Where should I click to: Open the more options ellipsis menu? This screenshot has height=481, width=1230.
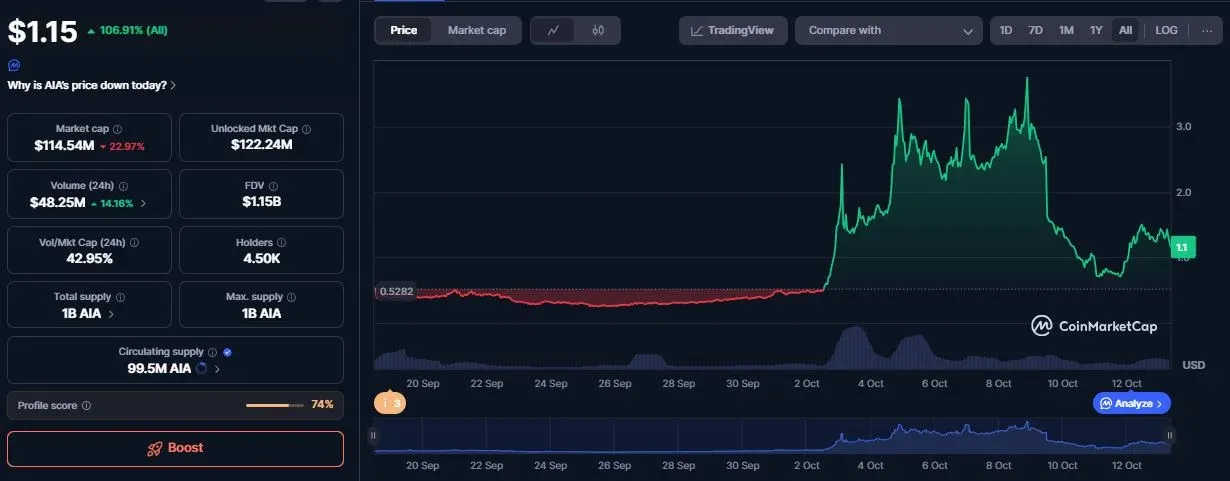point(1207,30)
